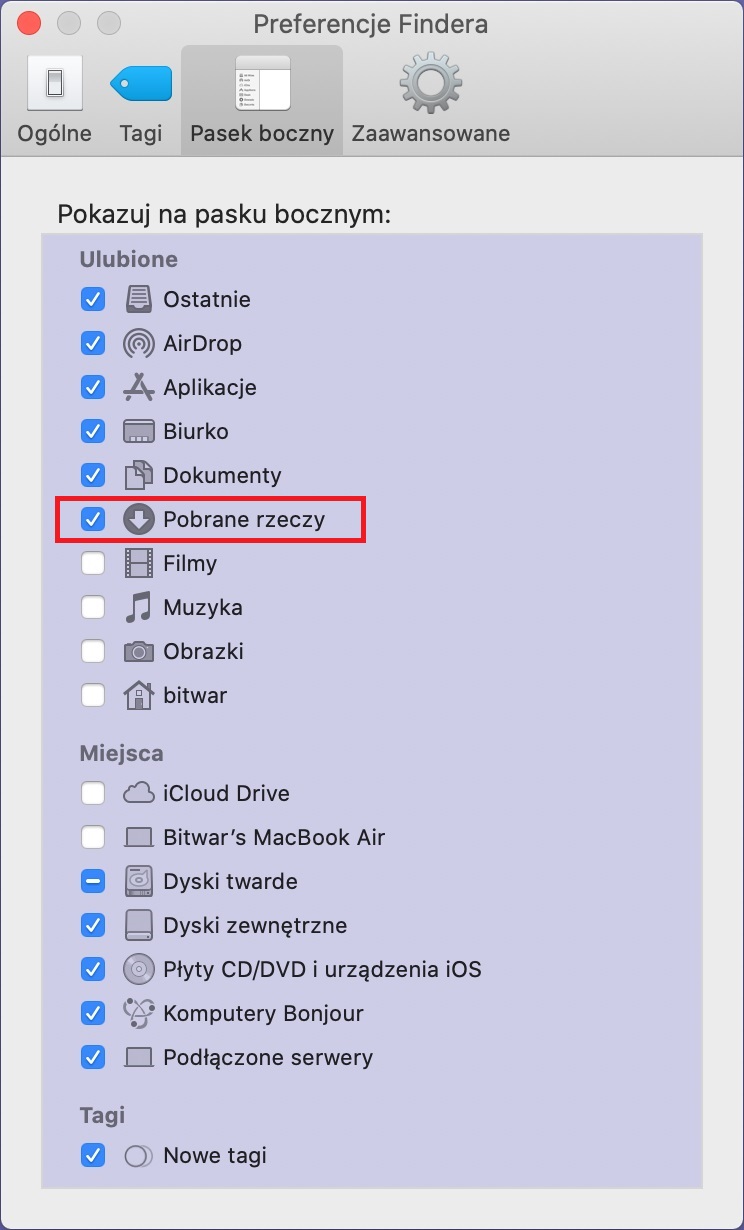
Task: Open the Zaawansowane tab
Action: [430, 100]
